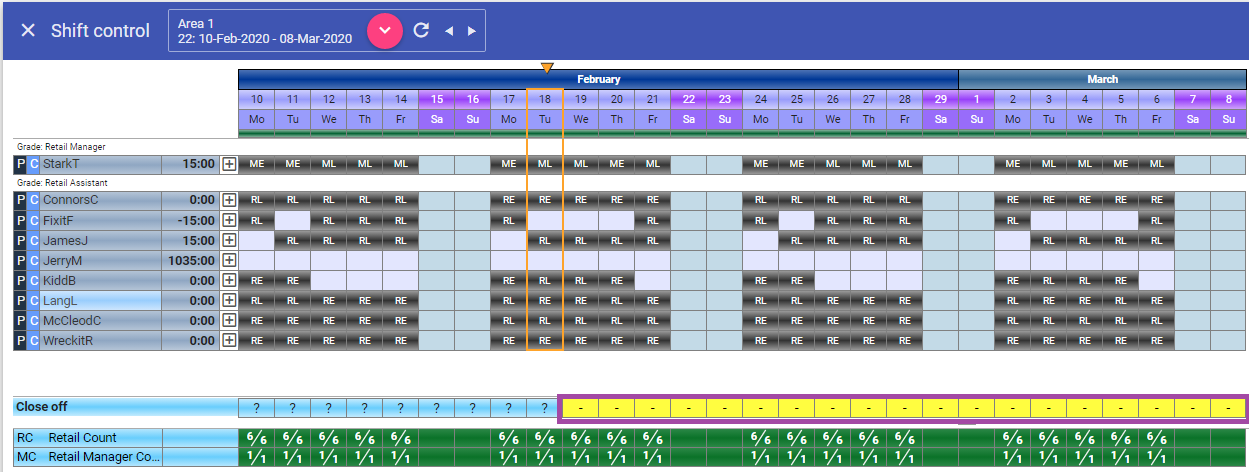The height and width of the screenshot is (472, 1249).
Task: Open the pink period dropdown button
Action: click(384, 31)
